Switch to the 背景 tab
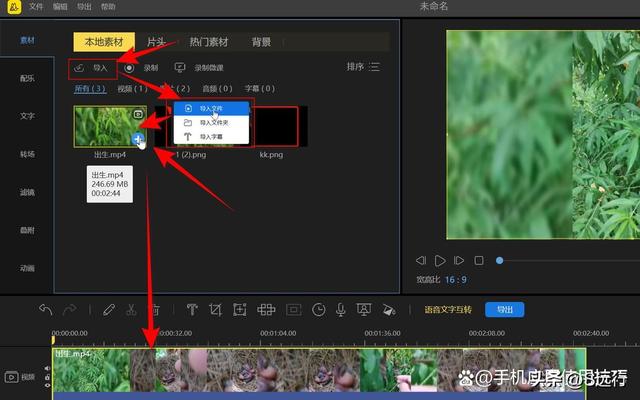Image resolution: width=640 pixels, height=400 pixels. coord(261,42)
